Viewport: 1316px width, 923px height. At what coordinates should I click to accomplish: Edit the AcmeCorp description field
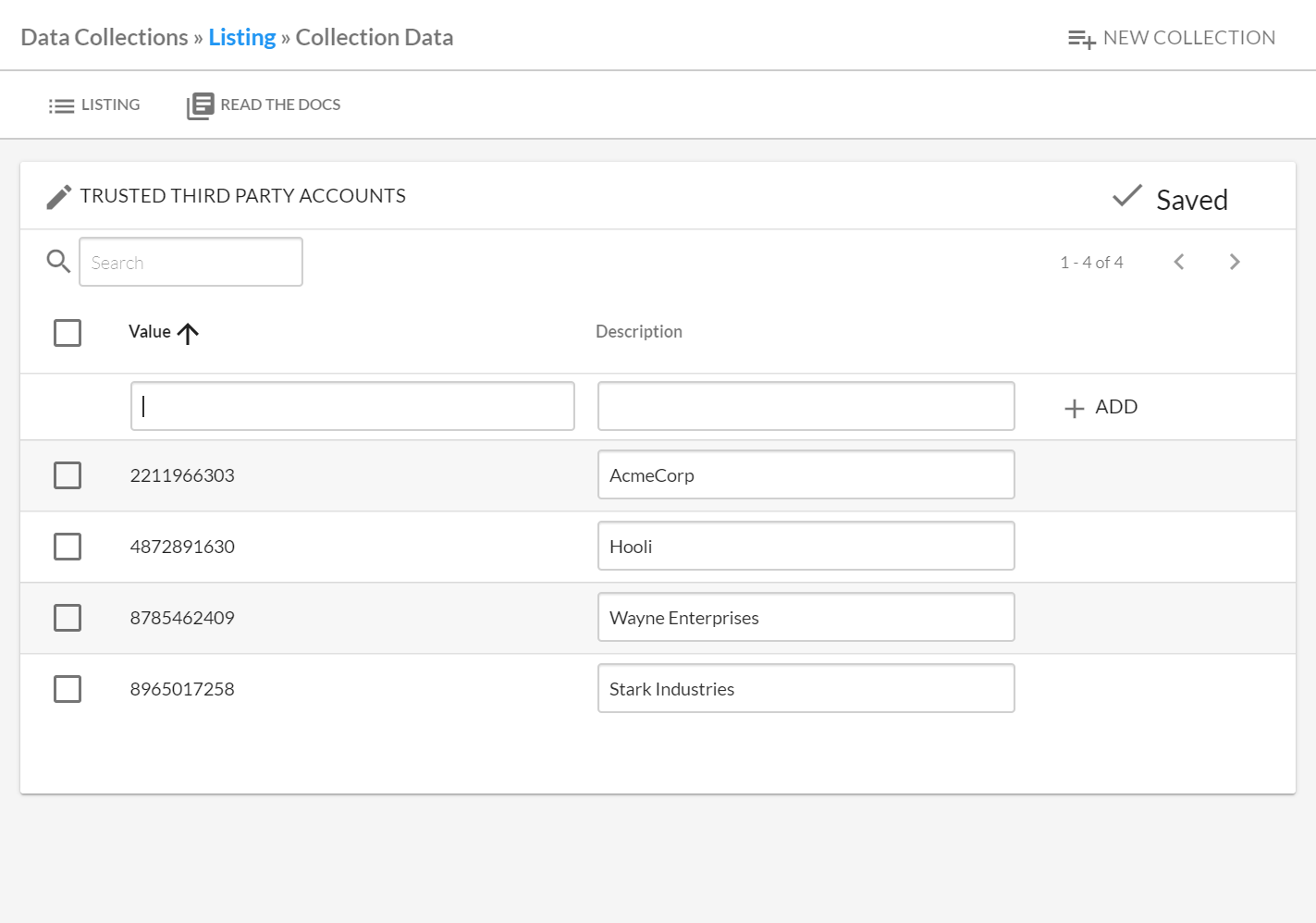pyautogui.click(x=806, y=474)
